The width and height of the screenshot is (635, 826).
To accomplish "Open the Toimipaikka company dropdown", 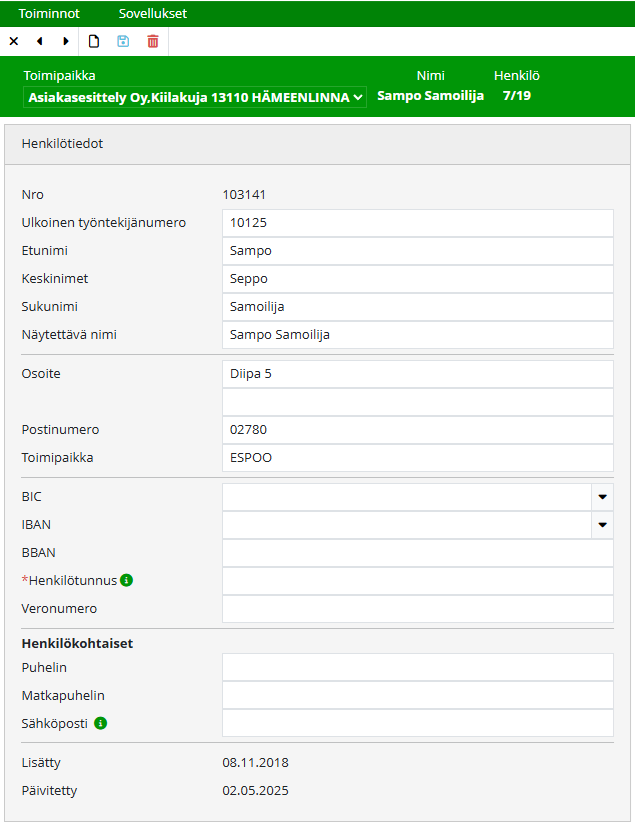I will click(x=195, y=97).
